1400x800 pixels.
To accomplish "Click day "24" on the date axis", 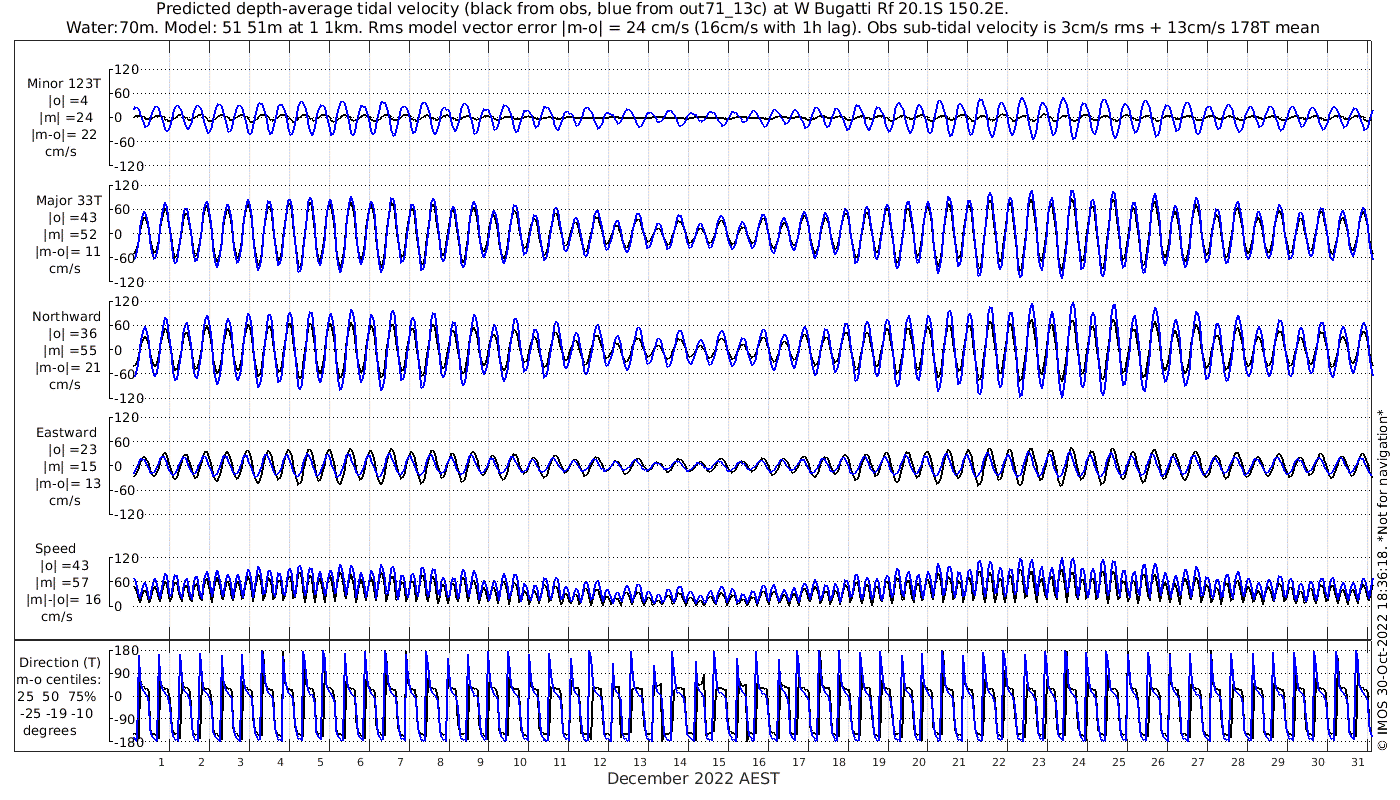I will coord(1078,762).
